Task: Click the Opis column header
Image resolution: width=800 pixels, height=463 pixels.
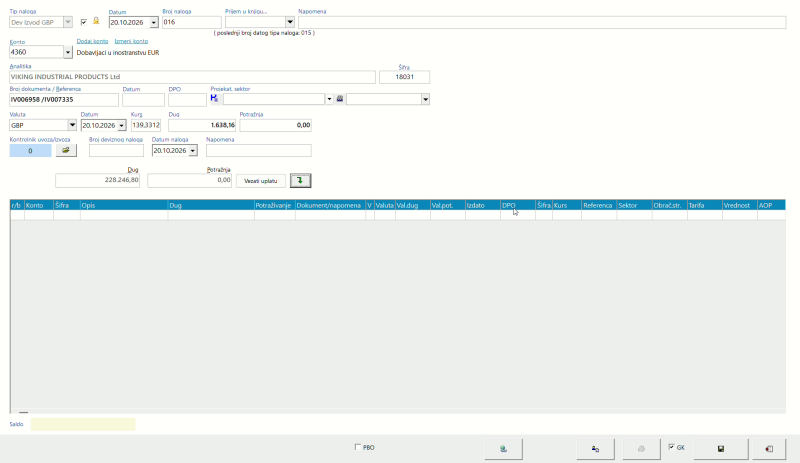Action: pyautogui.click(x=124, y=205)
